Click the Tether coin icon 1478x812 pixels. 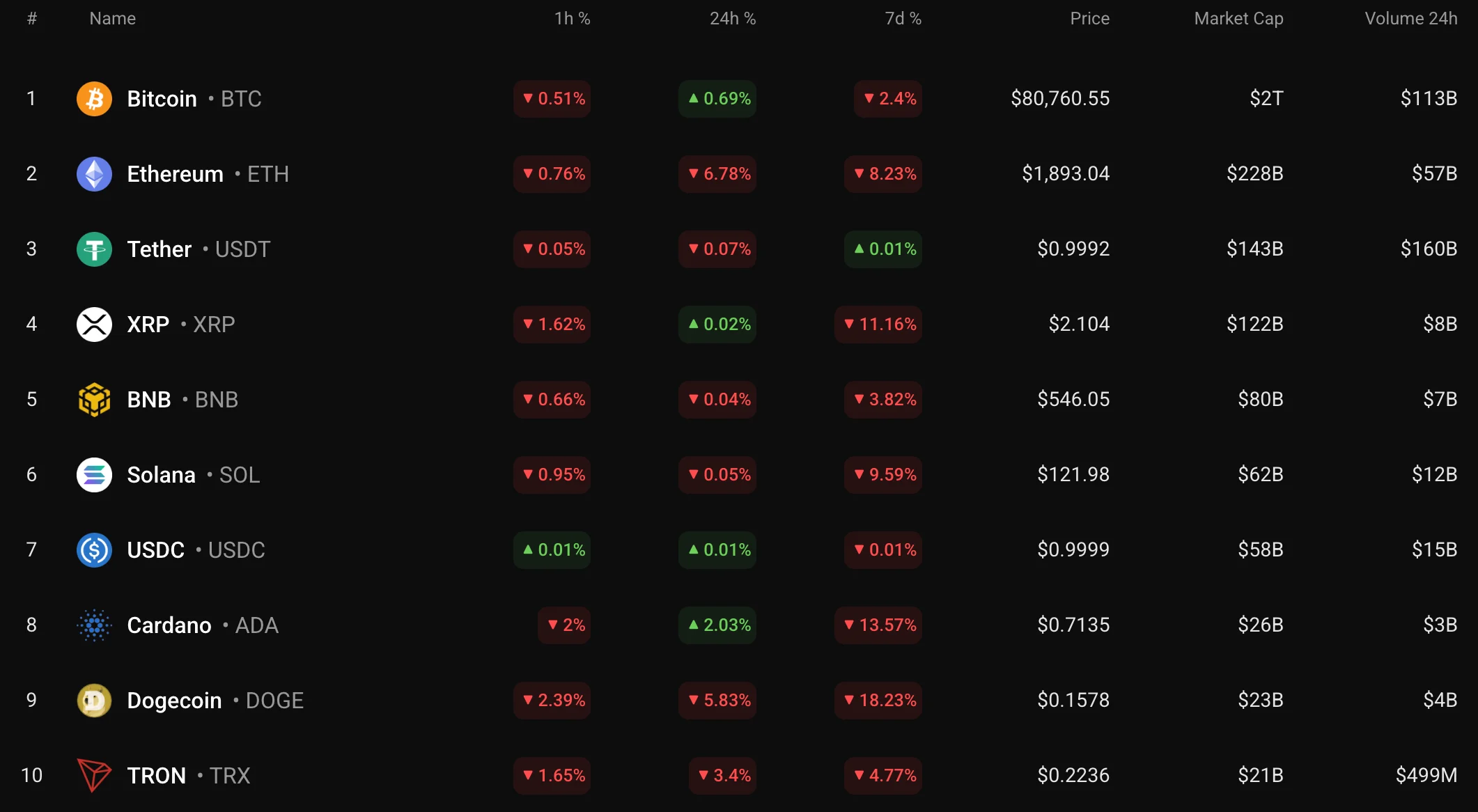tap(94, 249)
